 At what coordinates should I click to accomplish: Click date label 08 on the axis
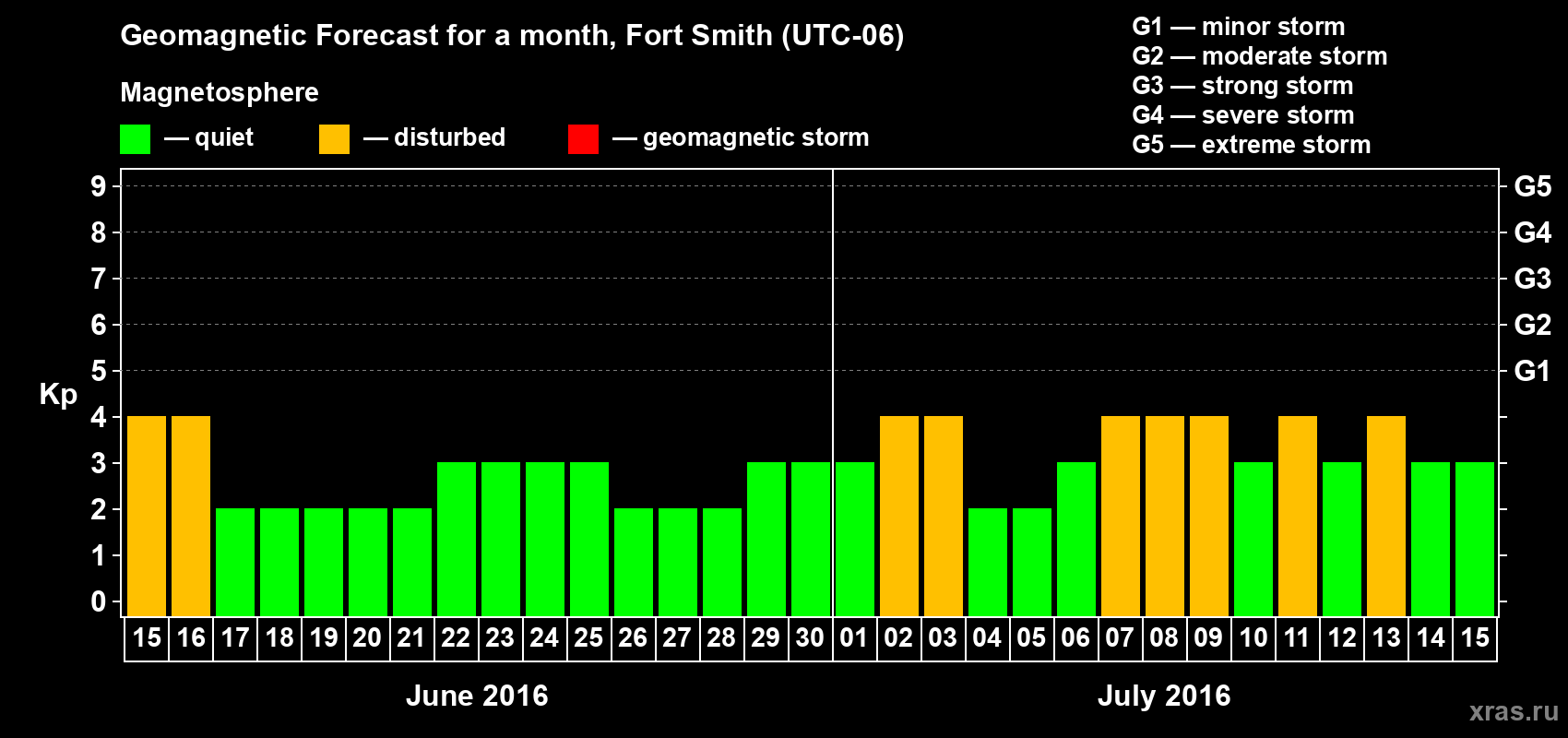[1164, 638]
